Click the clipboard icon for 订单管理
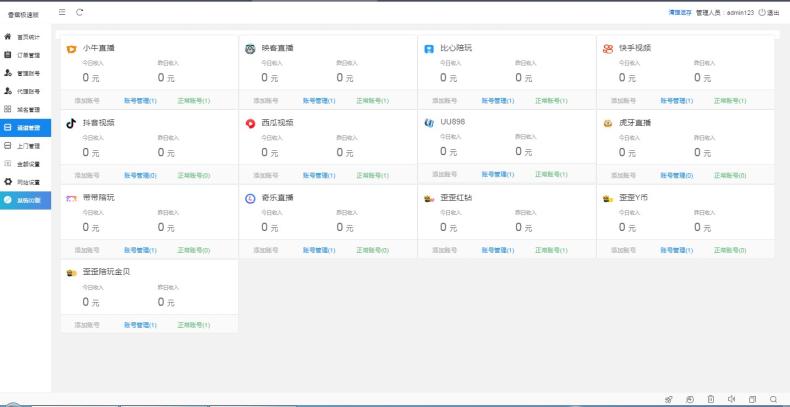 coord(8,55)
